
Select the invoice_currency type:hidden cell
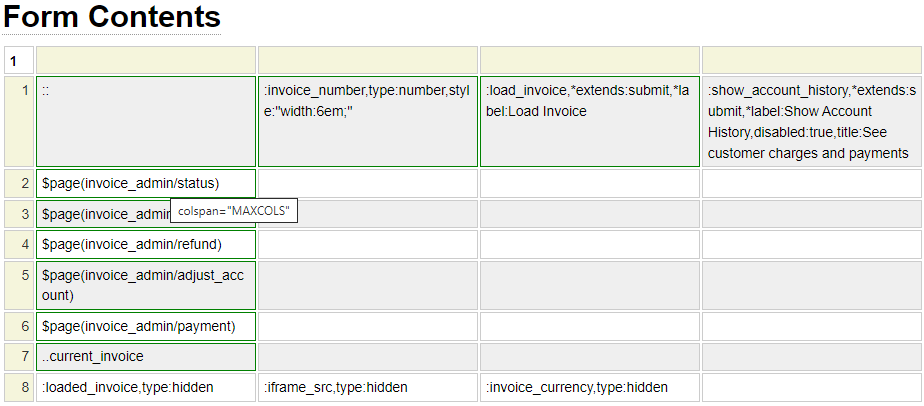589,388
